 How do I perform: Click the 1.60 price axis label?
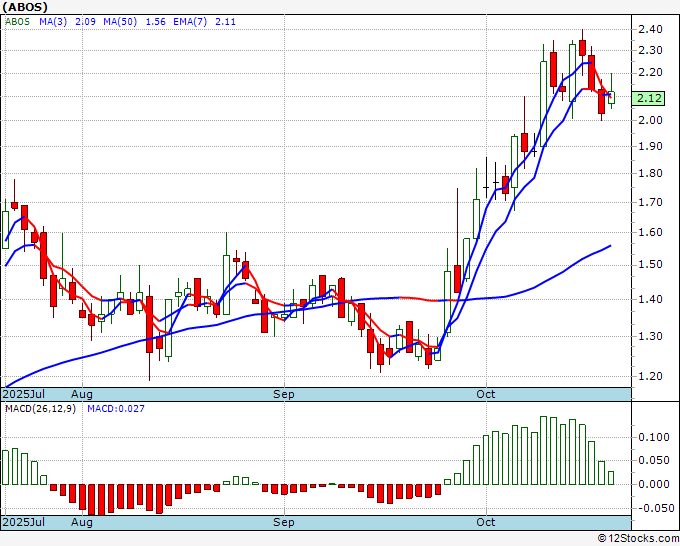[650, 232]
